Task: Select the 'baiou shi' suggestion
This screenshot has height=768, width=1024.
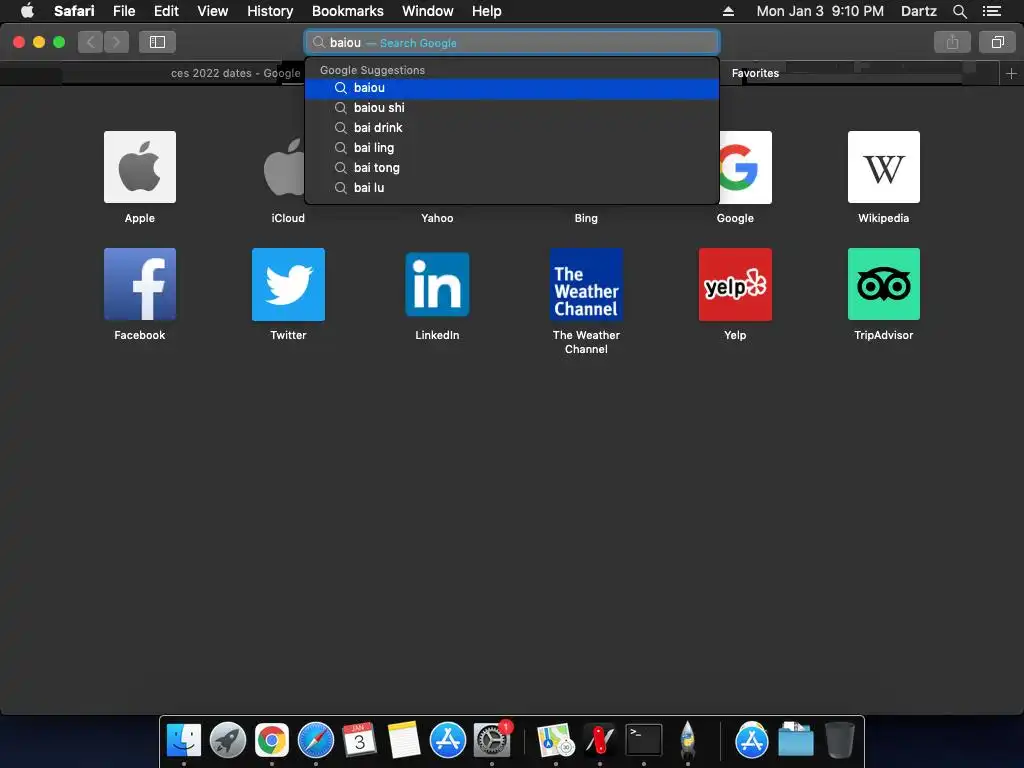Action: (x=512, y=108)
